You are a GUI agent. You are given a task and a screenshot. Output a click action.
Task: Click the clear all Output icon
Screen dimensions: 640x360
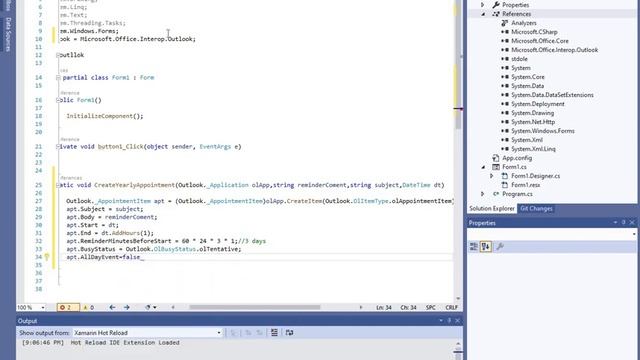pos(274,333)
